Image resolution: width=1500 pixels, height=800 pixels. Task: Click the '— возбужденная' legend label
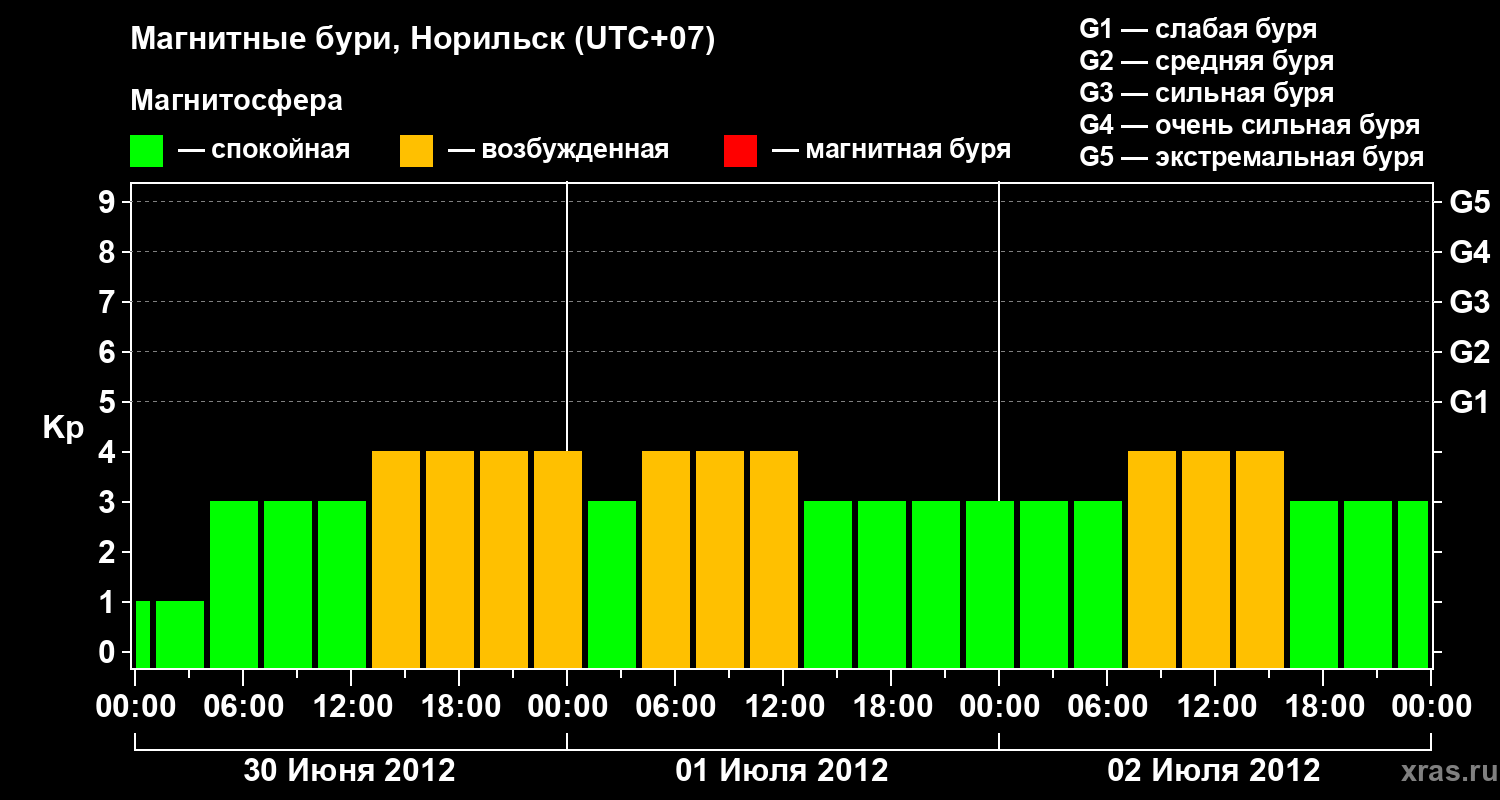pyautogui.click(x=558, y=150)
